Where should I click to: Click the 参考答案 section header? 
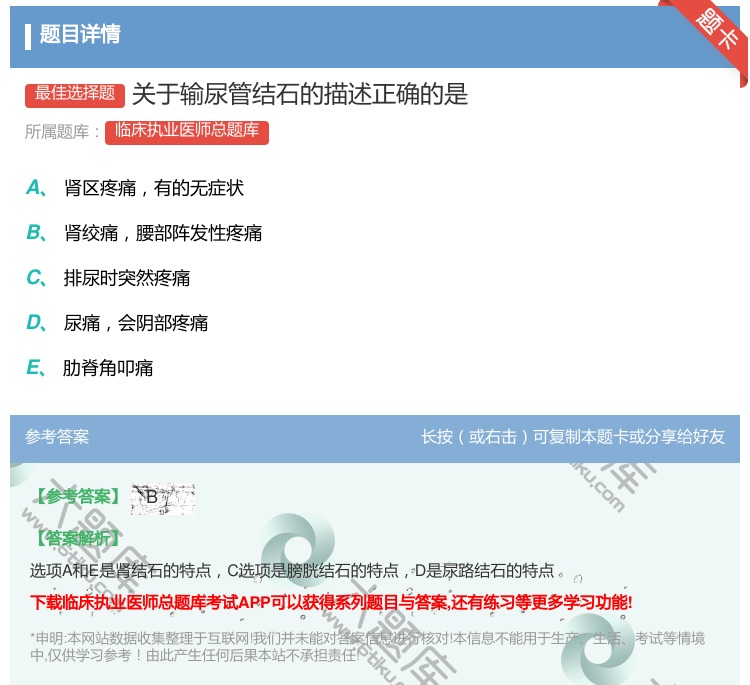tap(57, 436)
